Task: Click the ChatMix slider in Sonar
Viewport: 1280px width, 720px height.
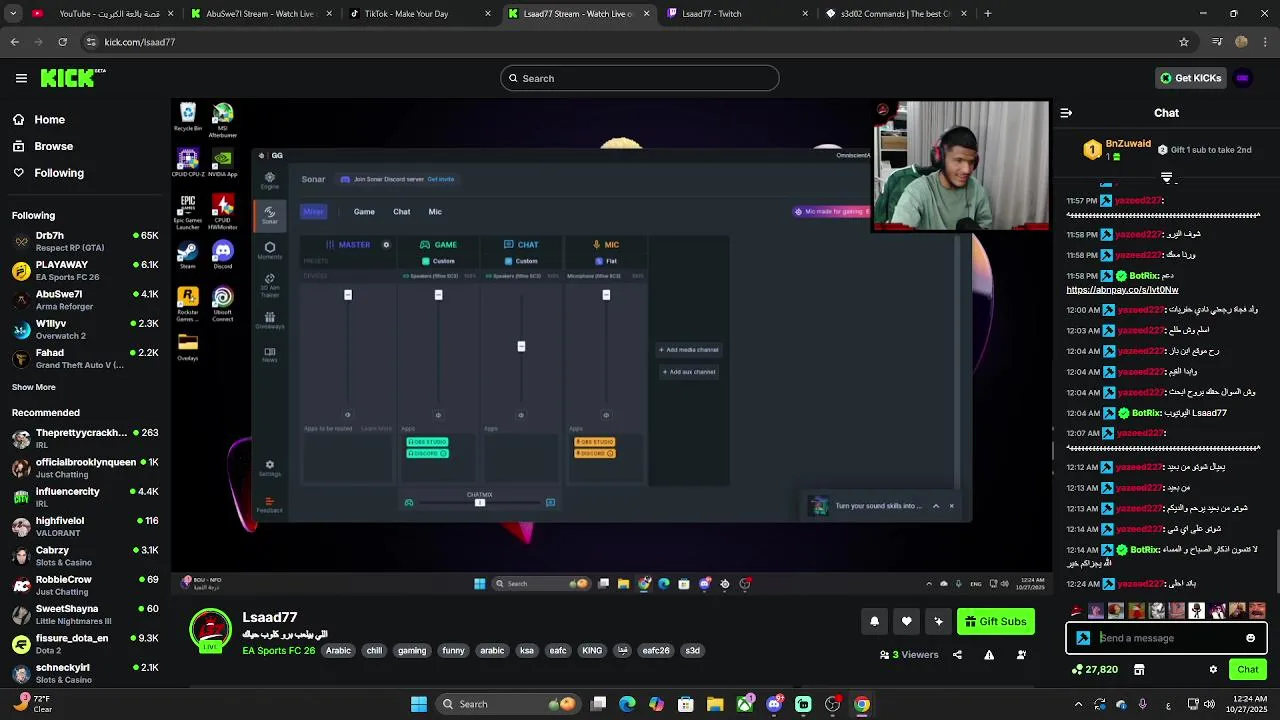Action: [x=479, y=502]
